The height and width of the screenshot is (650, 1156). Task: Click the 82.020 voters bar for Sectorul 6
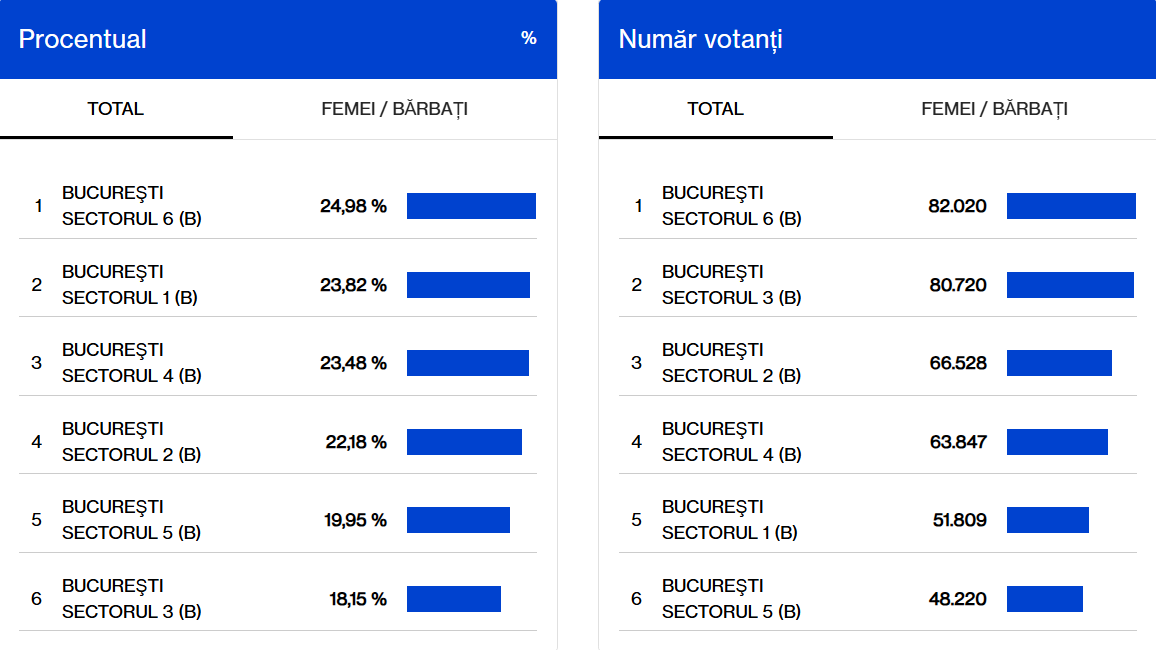(1071, 206)
